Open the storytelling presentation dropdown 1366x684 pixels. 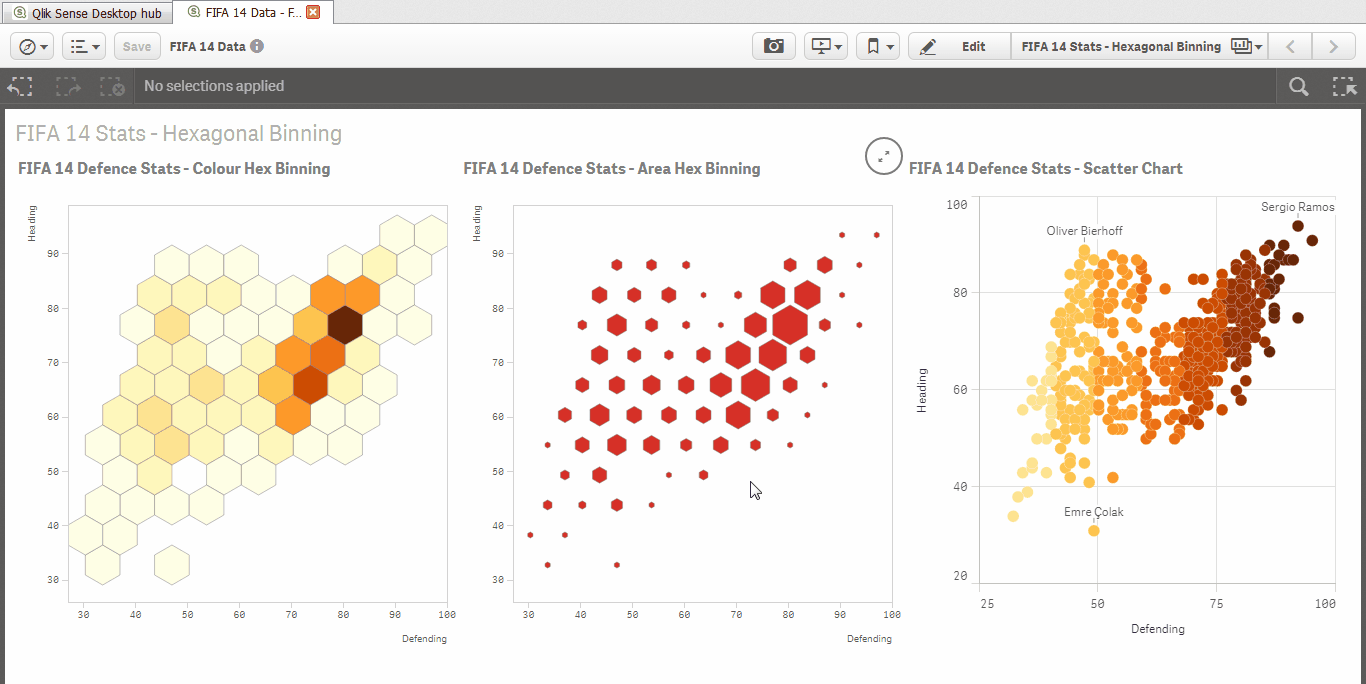[826, 46]
